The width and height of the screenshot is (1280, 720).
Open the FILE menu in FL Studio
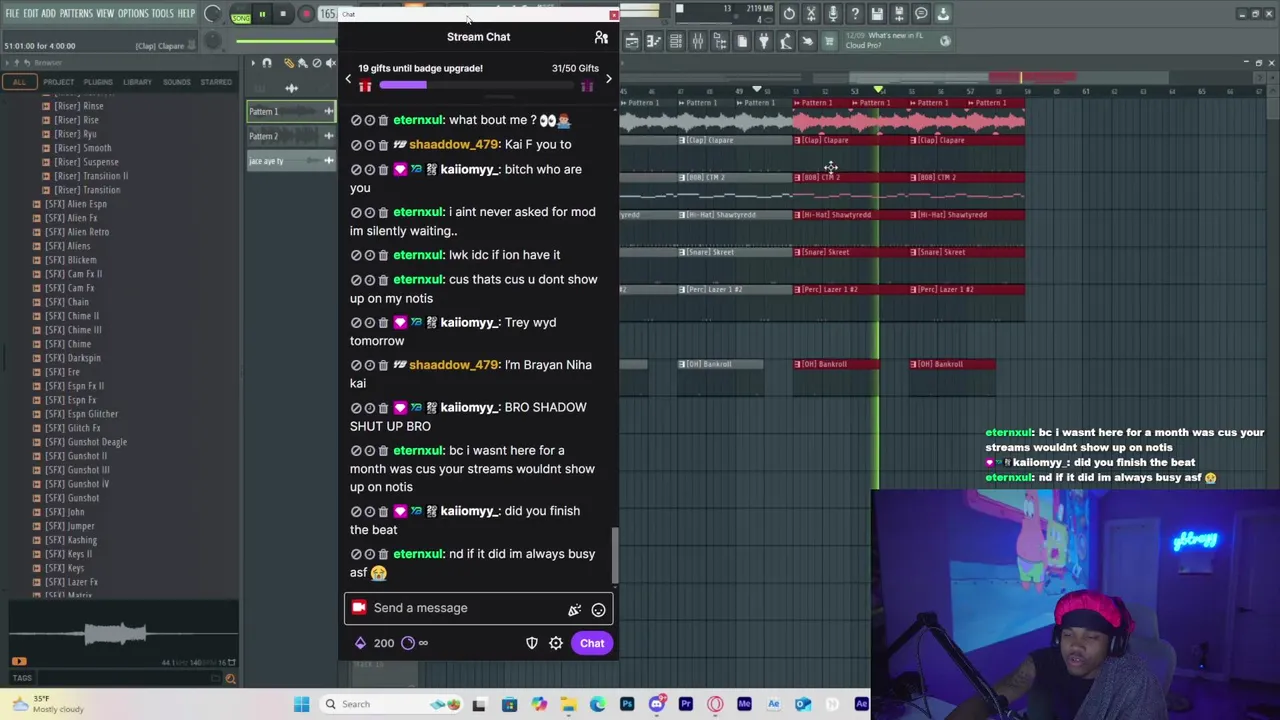pyautogui.click(x=12, y=14)
